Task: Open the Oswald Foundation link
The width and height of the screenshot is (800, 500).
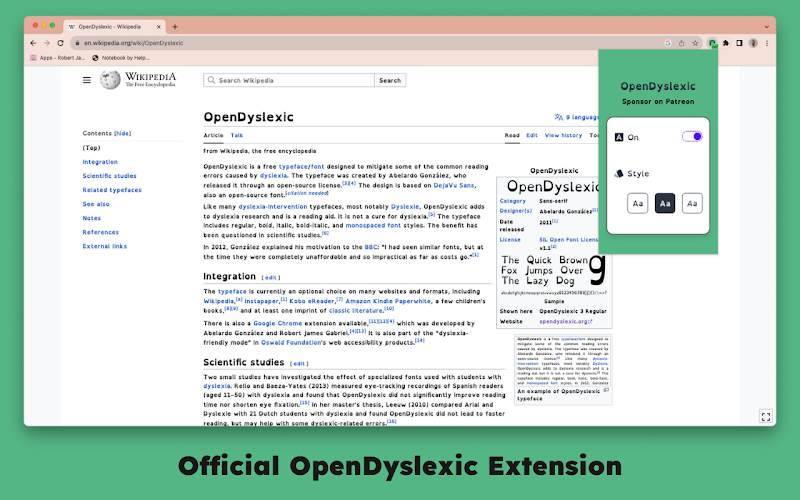Action: click(291, 342)
